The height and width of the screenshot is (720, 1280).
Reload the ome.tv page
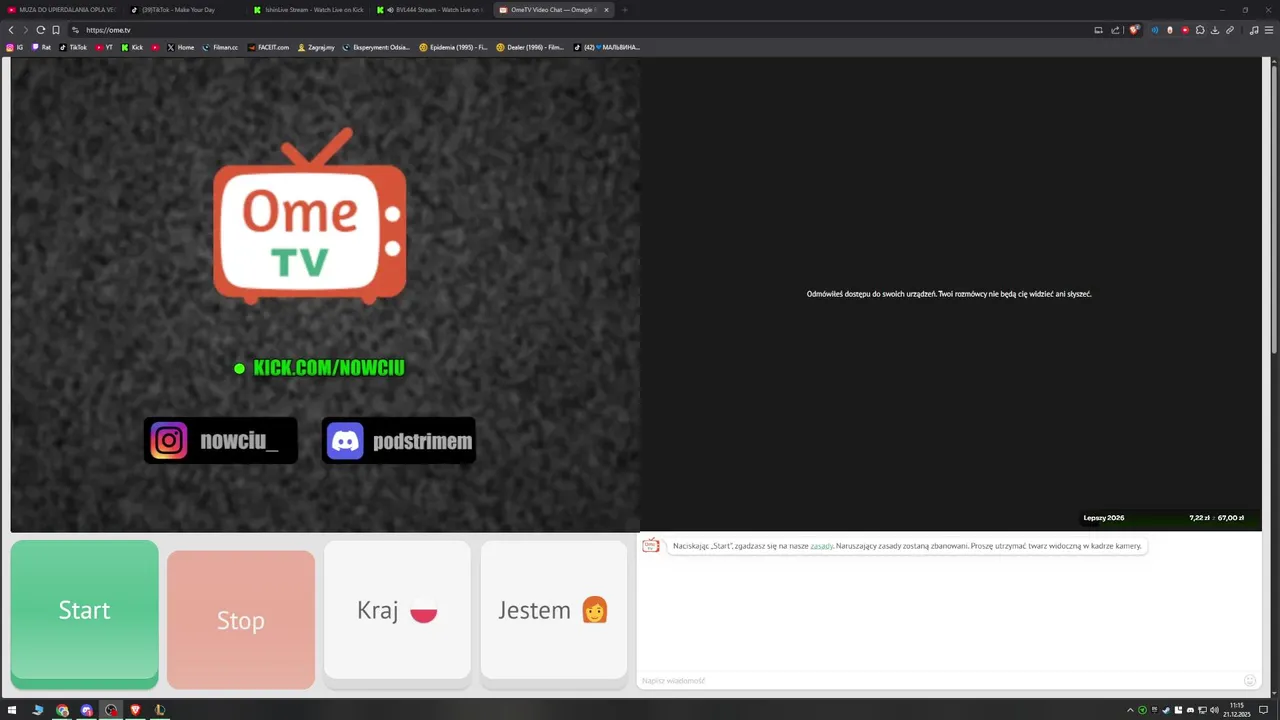pyautogui.click(x=41, y=30)
